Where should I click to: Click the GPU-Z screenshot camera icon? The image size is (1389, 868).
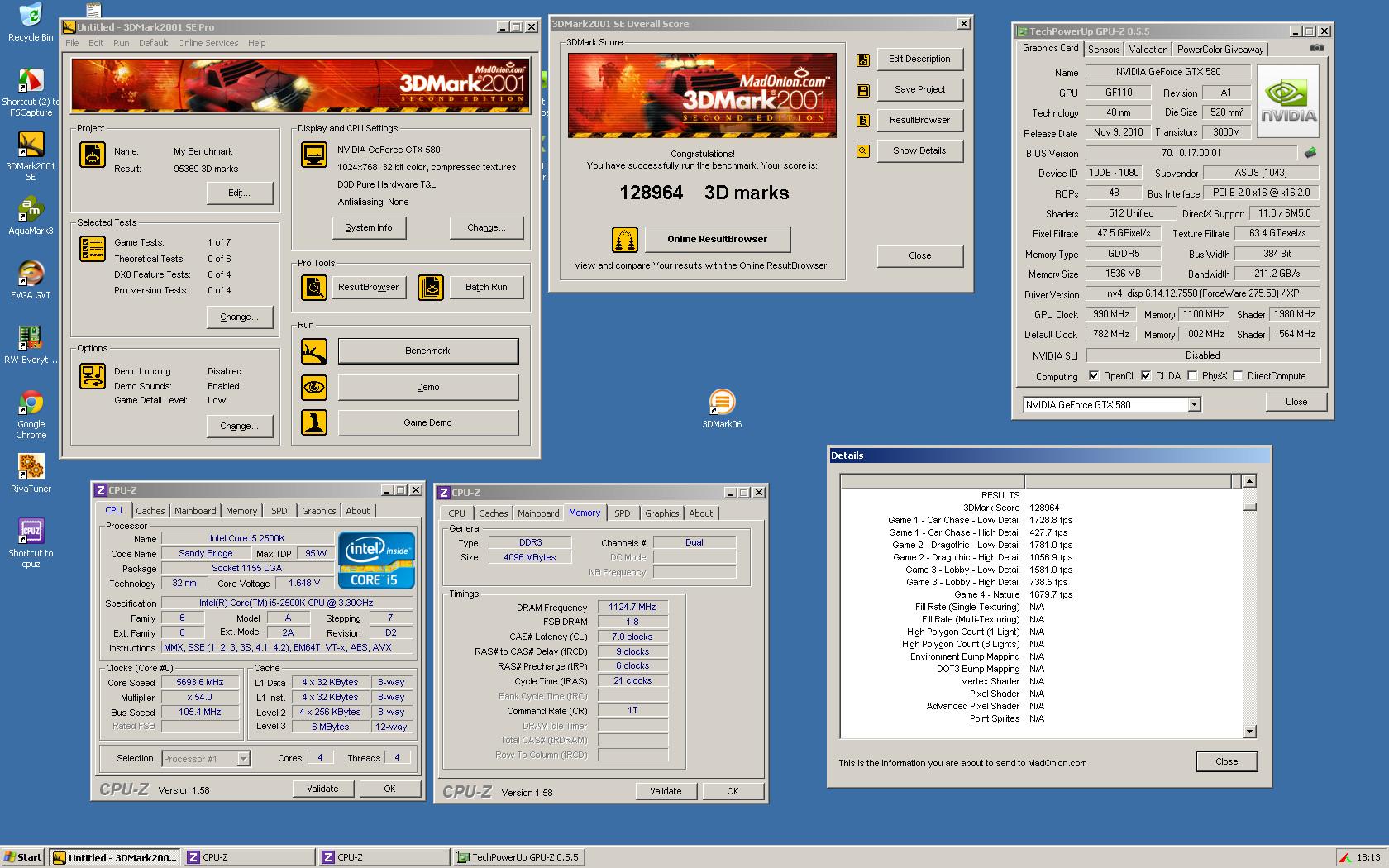pos(1316,48)
